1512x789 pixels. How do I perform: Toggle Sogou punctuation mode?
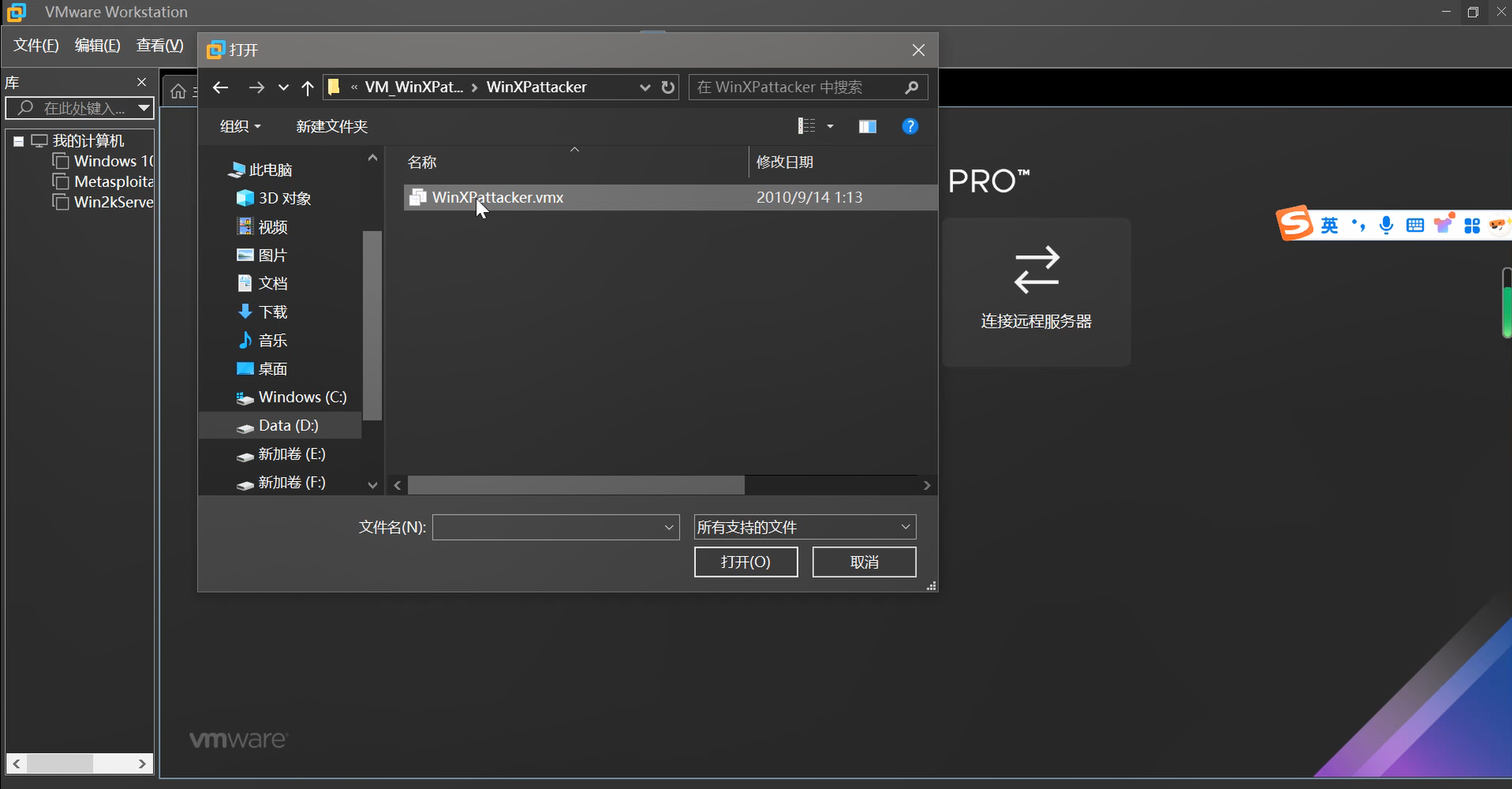(x=1359, y=225)
